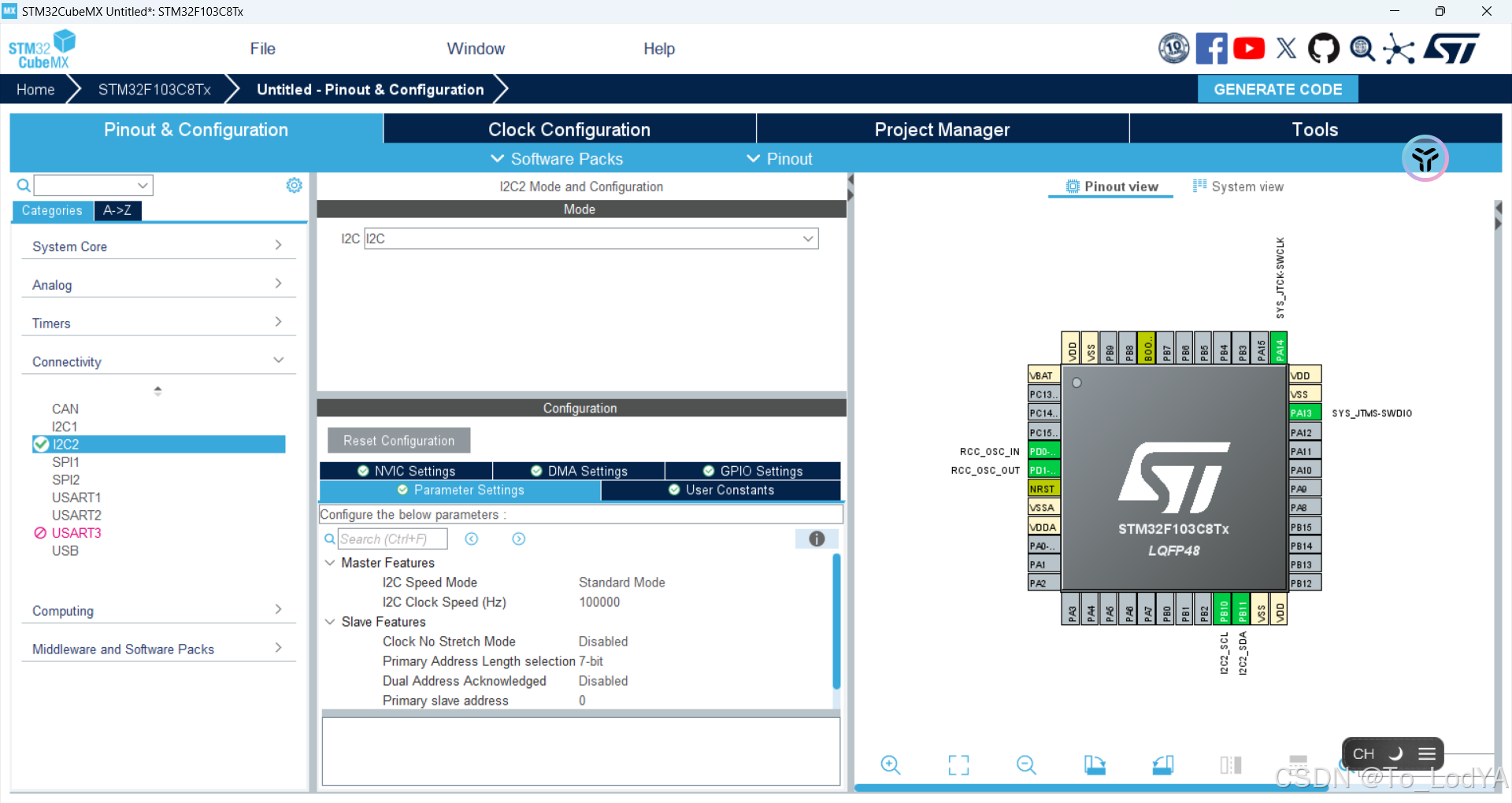Expand Middleware and Software Packs
1512x803 pixels.
tap(158, 649)
